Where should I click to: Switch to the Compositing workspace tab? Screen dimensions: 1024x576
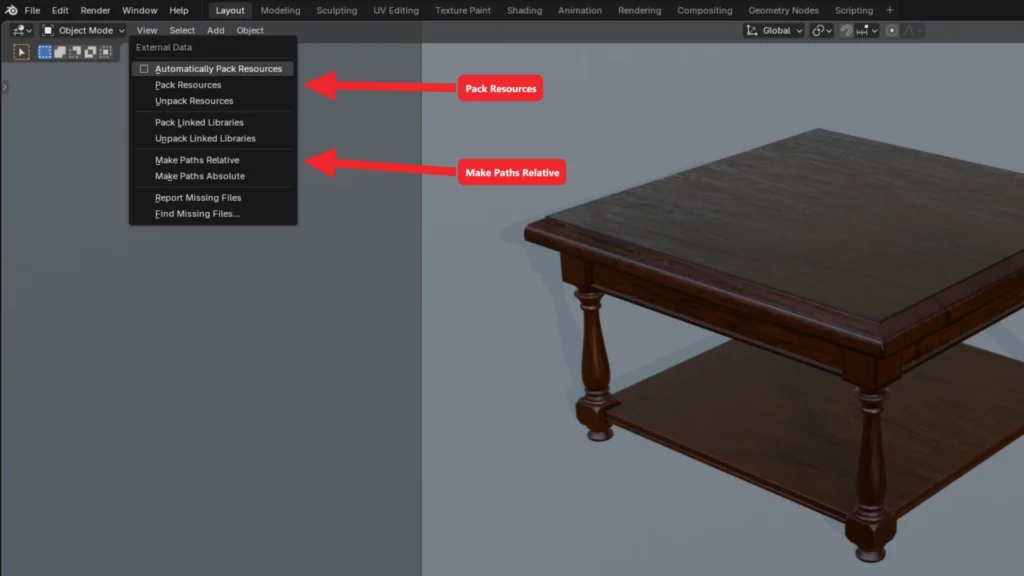pos(705,10)
